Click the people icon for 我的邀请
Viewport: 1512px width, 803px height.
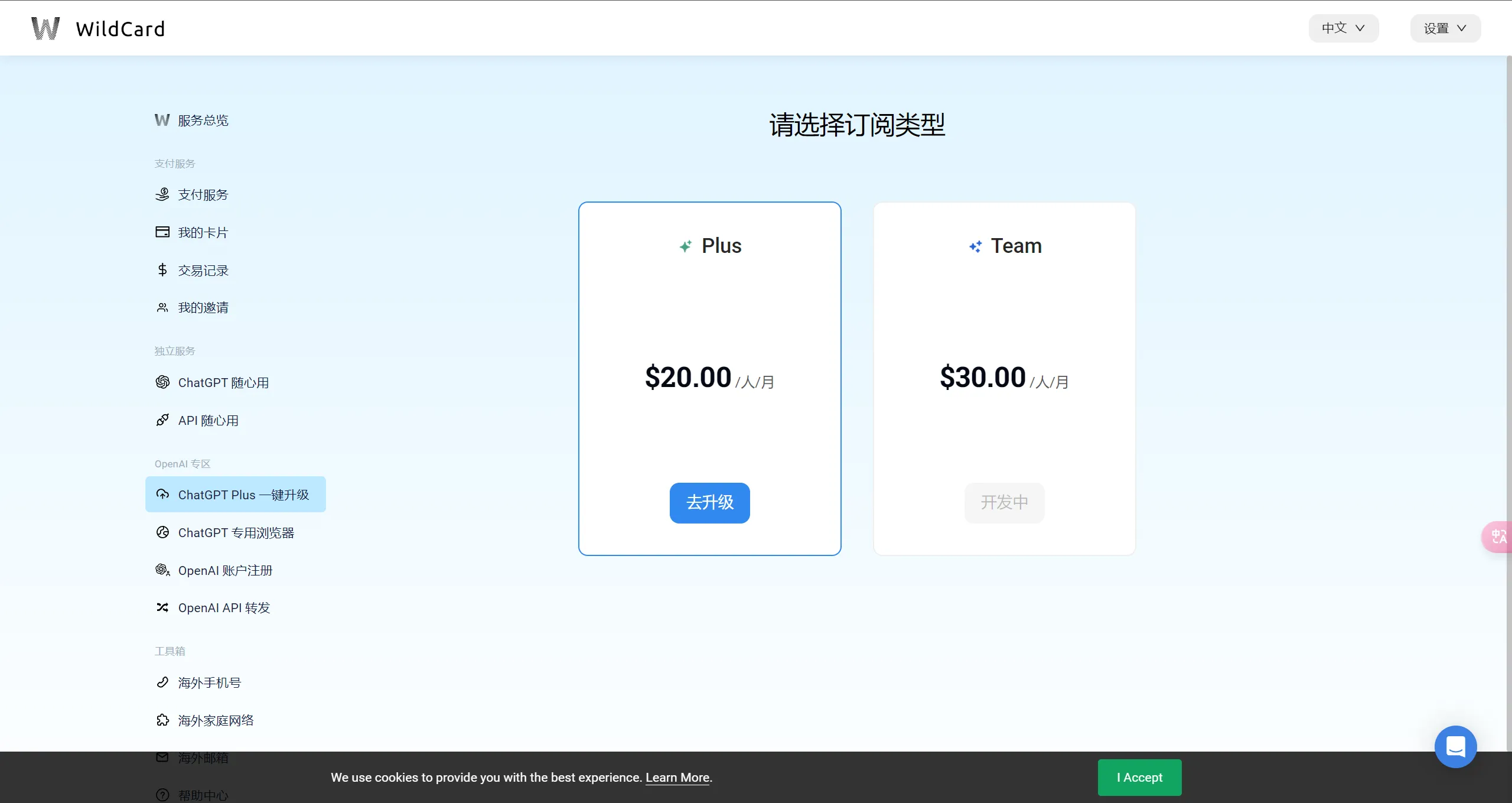(162, 307)
